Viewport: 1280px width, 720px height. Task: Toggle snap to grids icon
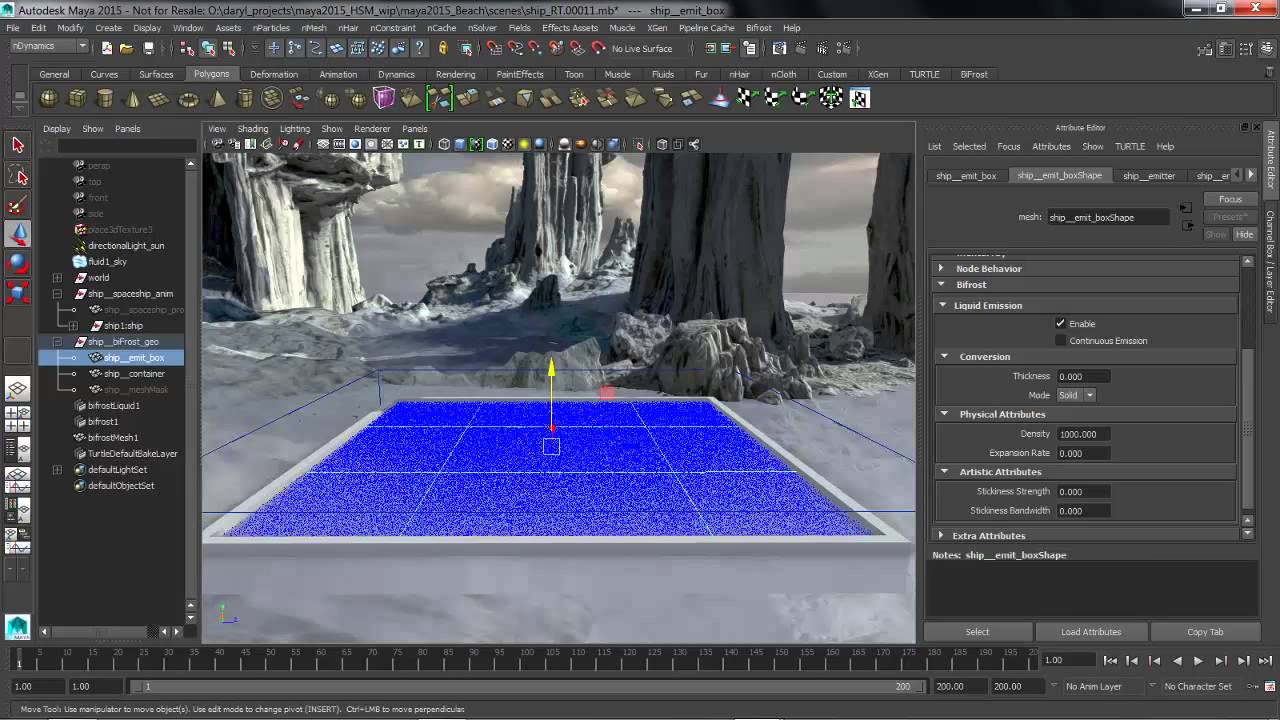point(493,48)
